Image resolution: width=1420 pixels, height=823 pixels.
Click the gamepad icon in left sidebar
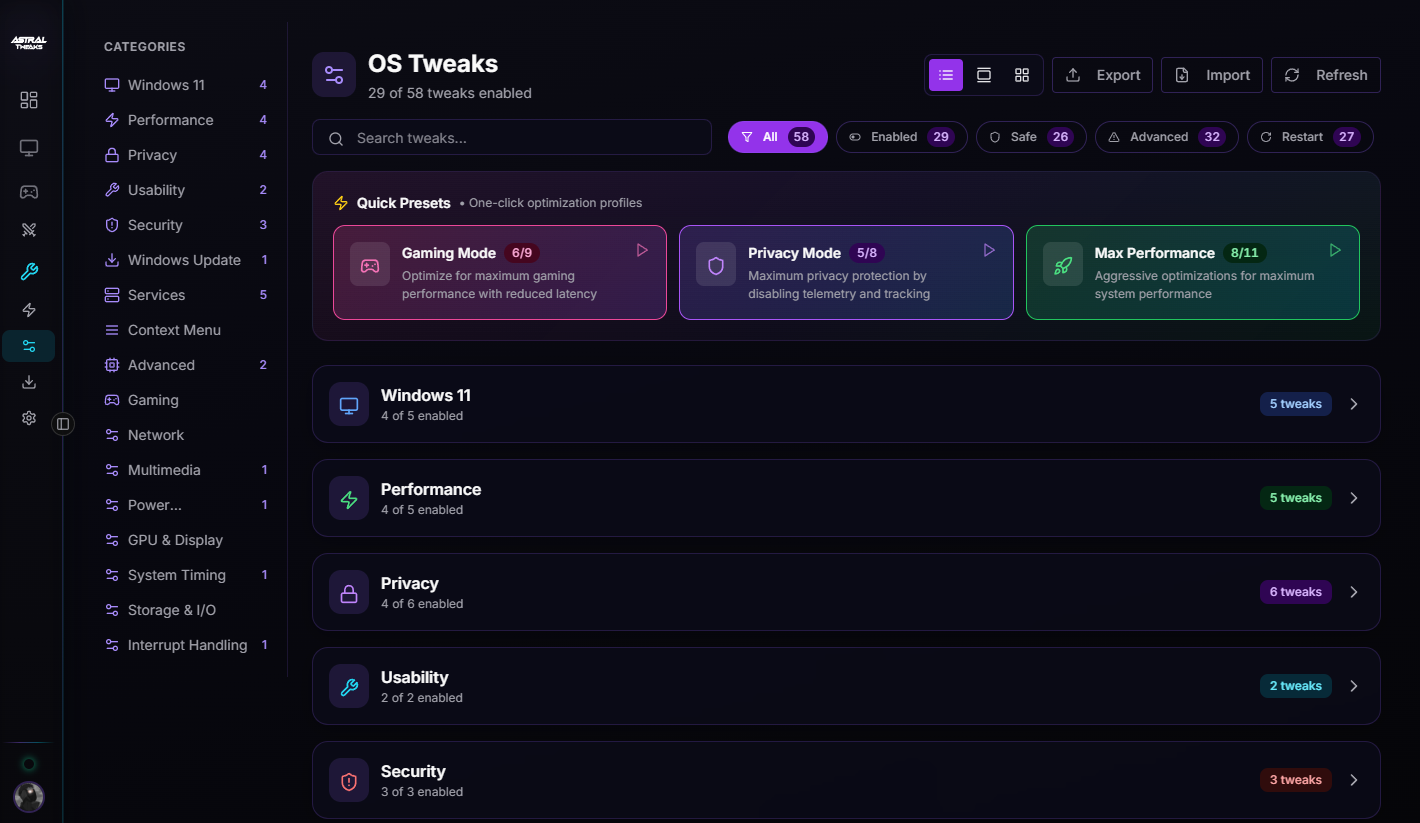click(x=29, y=191)
